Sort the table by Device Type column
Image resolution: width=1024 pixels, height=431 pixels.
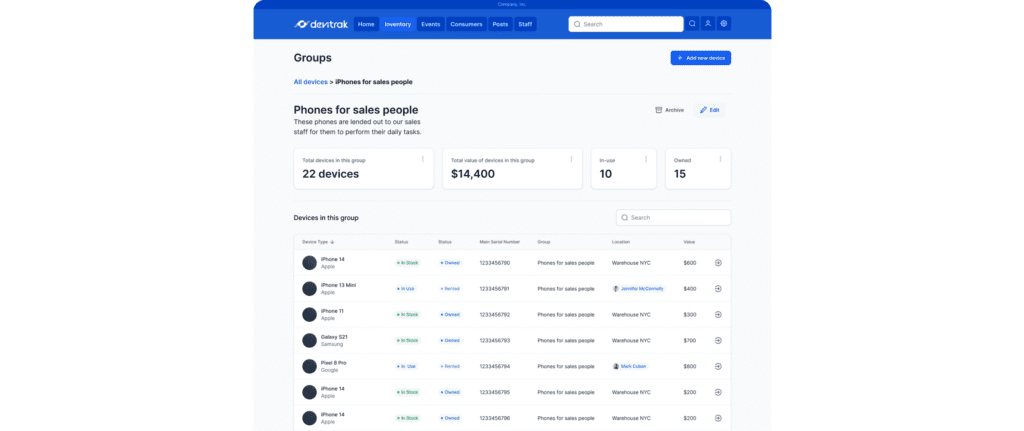point(319,242)
